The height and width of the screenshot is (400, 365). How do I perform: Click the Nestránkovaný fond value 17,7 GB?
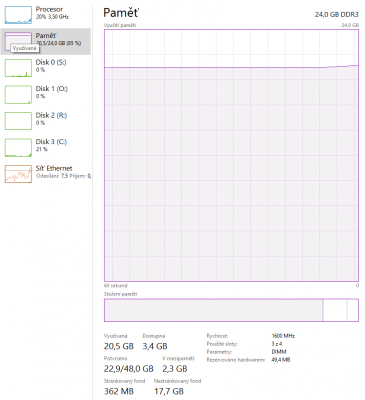coord(169,391)
